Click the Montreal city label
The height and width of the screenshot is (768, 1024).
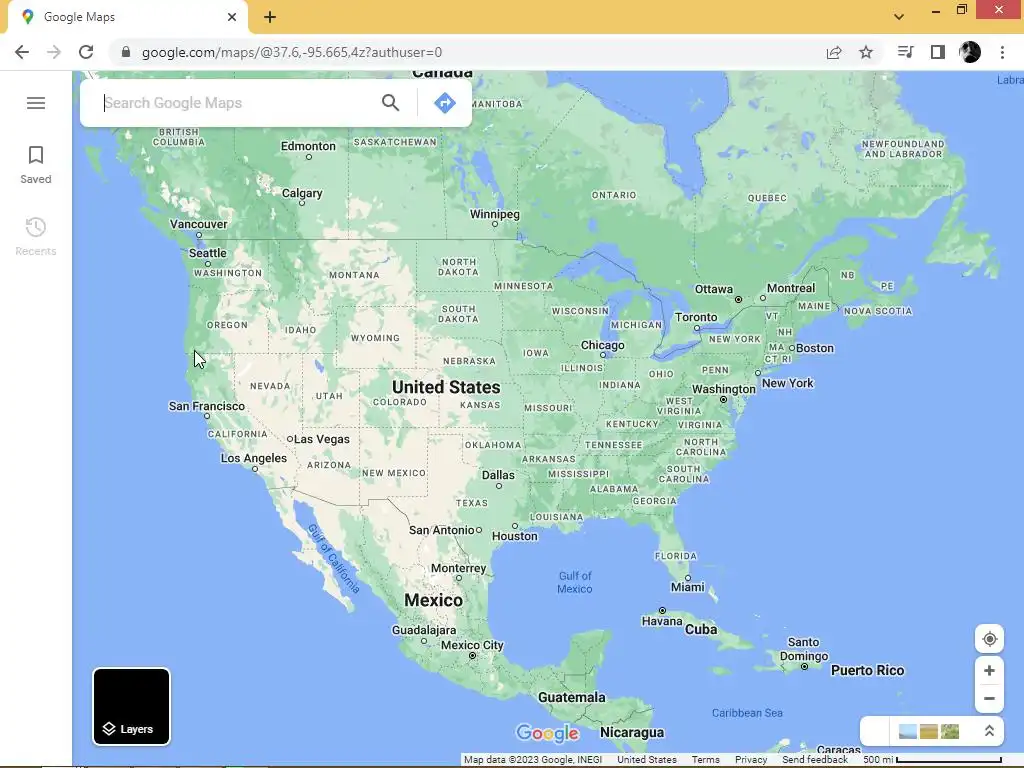click(791, 288)
